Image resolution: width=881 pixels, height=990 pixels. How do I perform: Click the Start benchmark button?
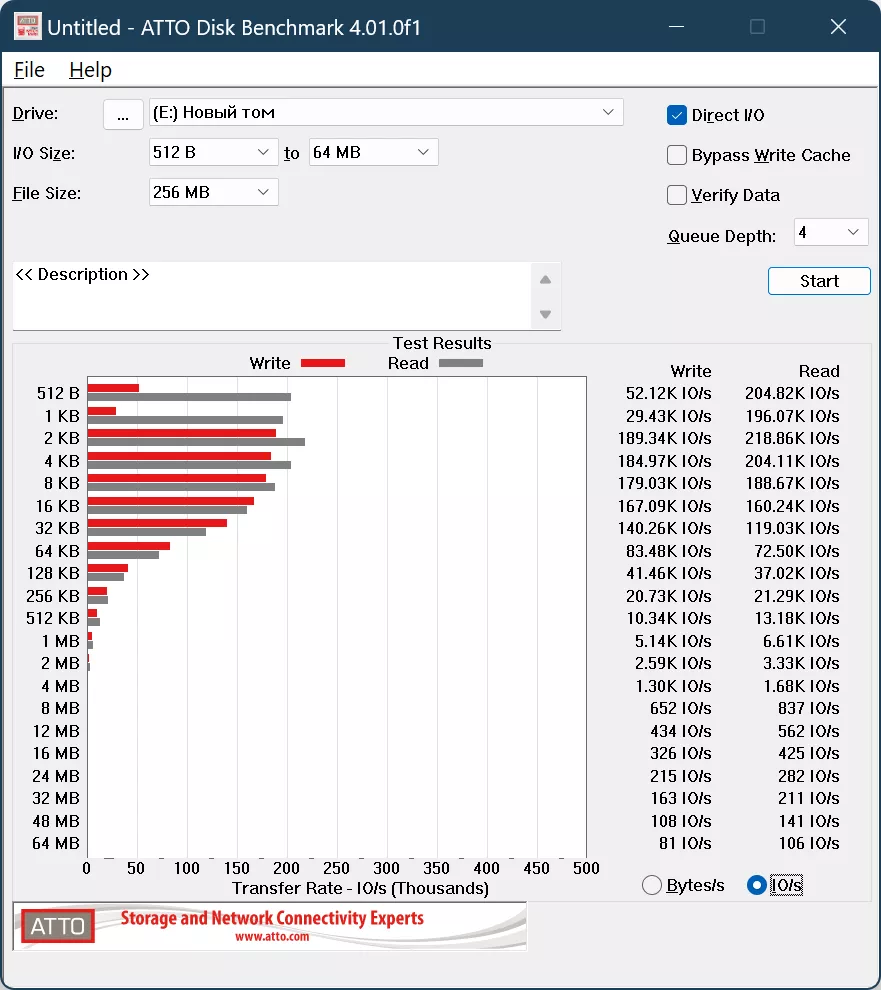pyautogui.click(x=819, y=281)
